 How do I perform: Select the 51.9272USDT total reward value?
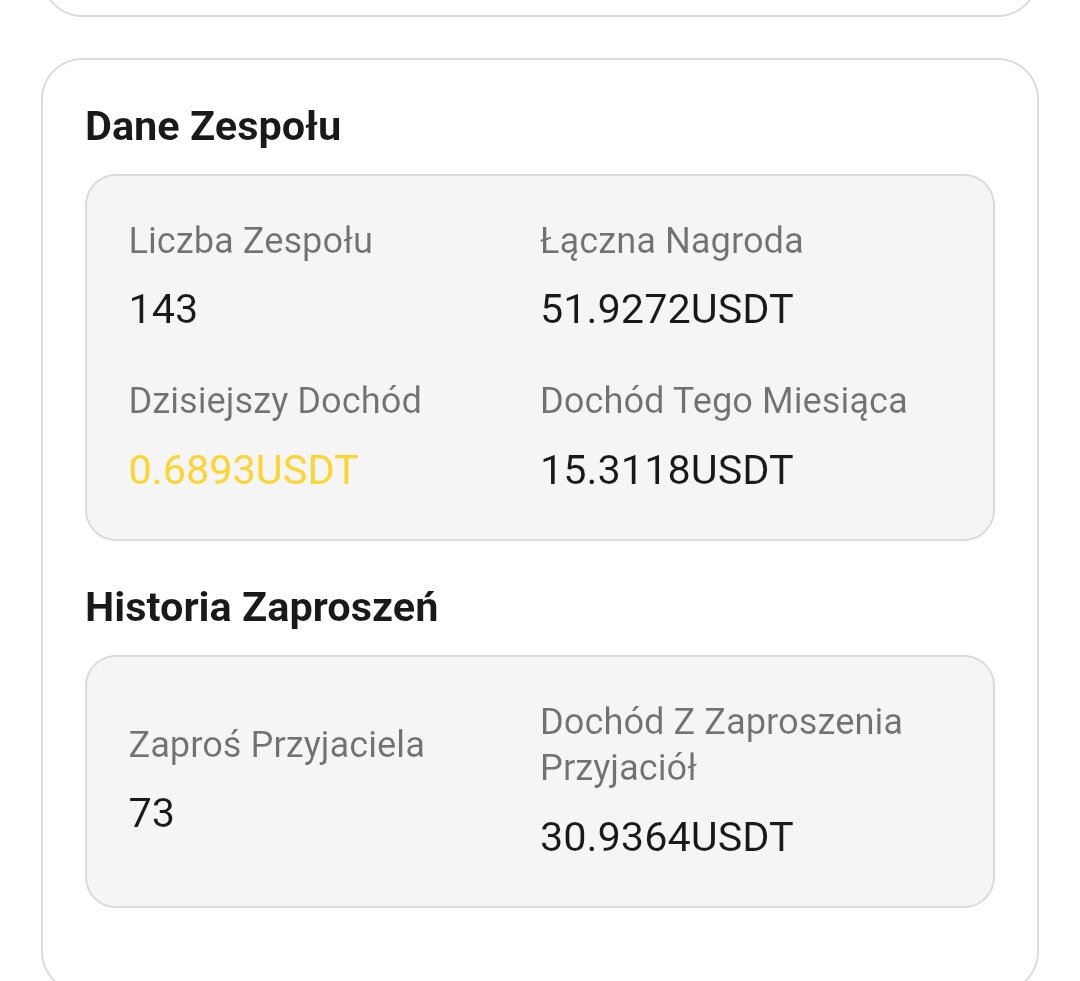(x=666, y=309)
